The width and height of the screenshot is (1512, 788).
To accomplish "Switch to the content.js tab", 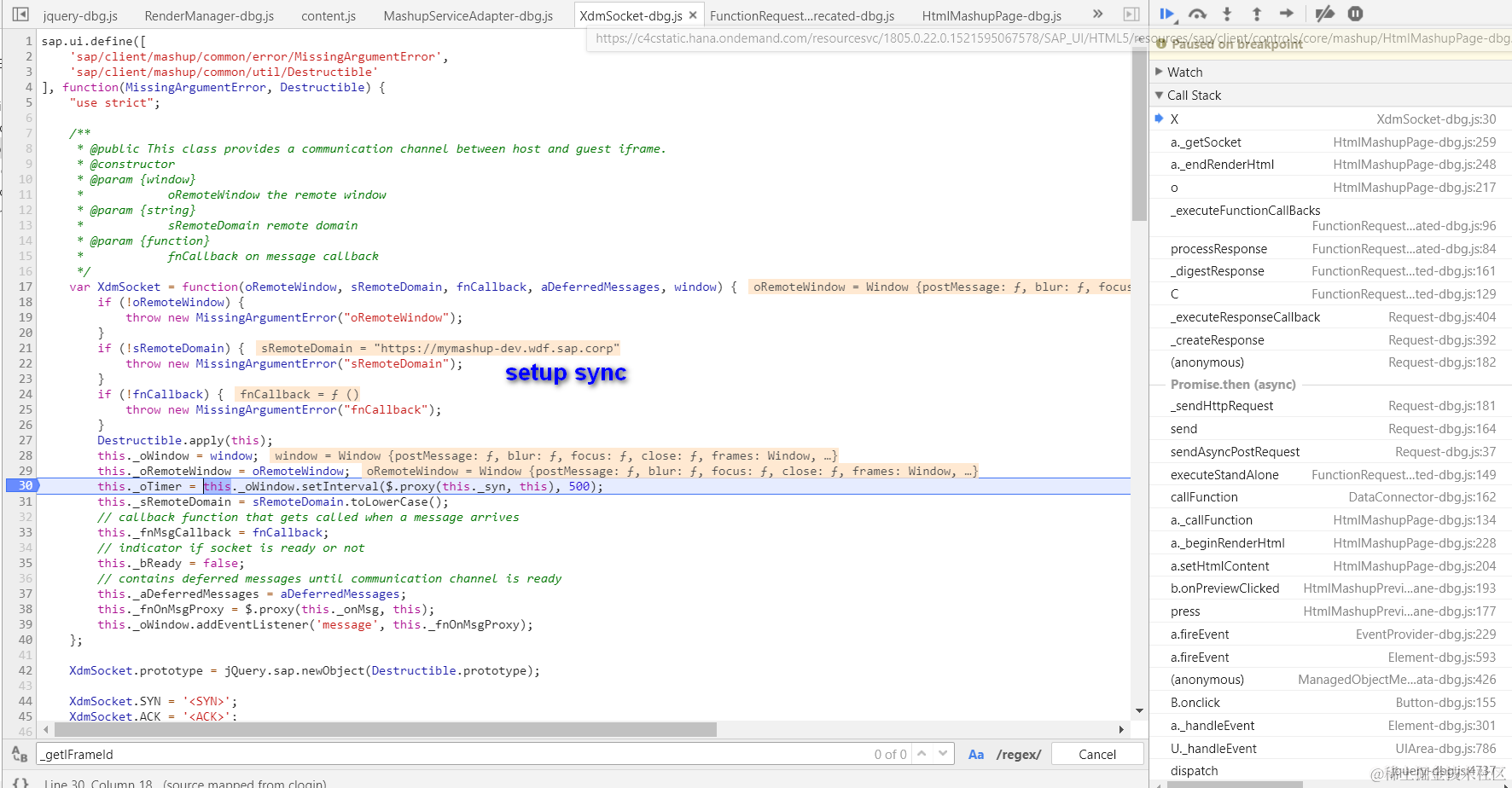I will pos(329,15).
